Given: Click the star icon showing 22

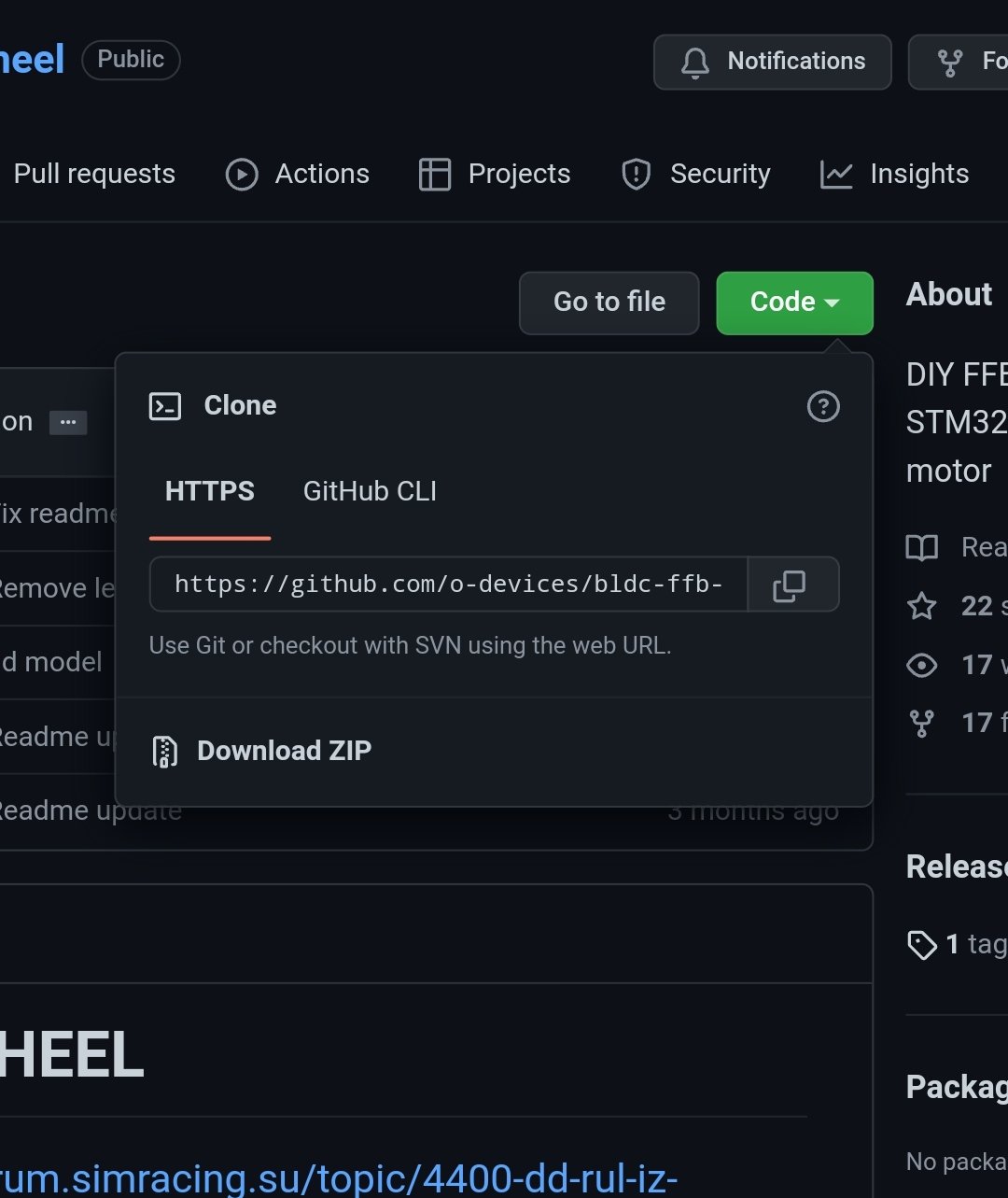Looking at the screenshot, I should pos(922,606).
